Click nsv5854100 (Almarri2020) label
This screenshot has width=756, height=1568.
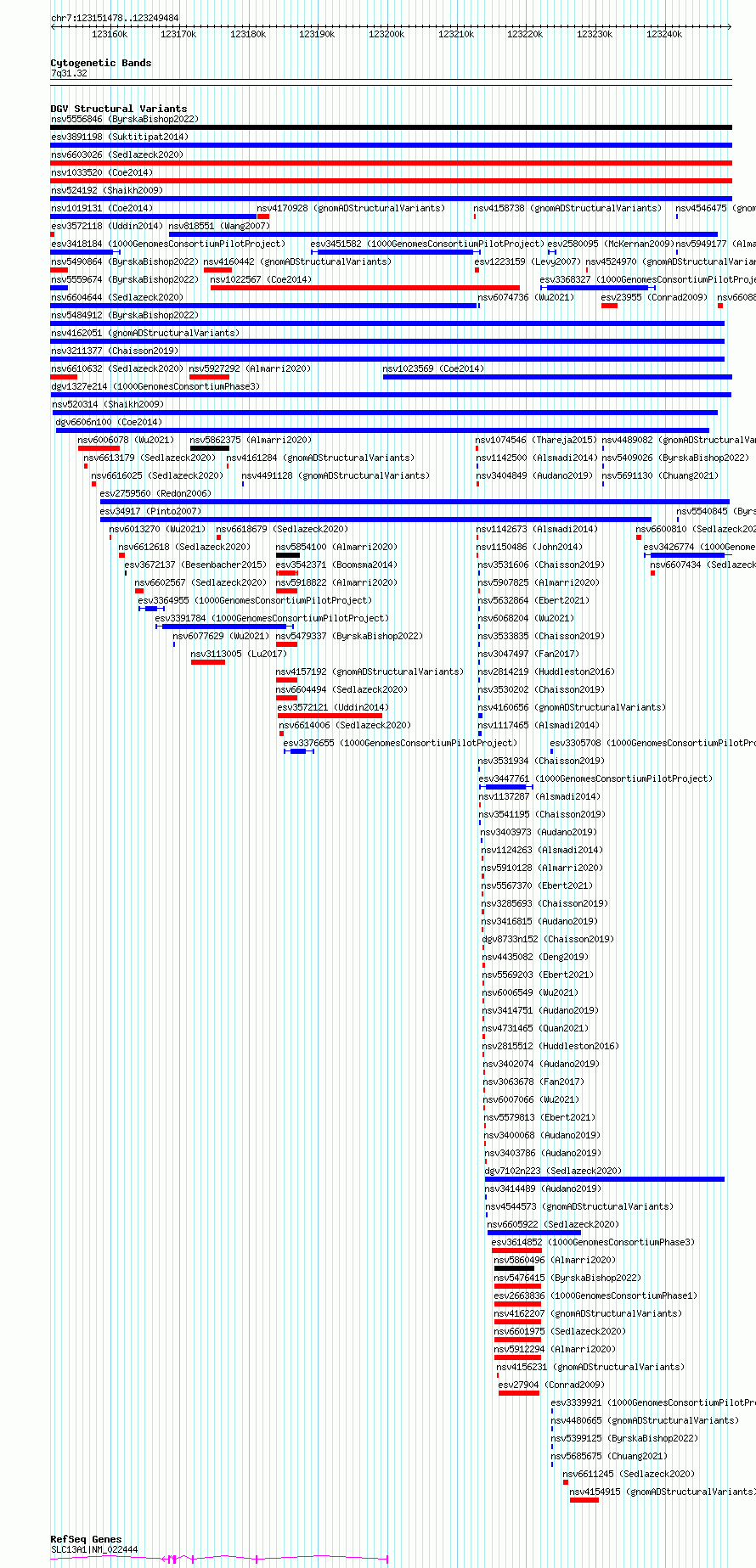(x=336, y=547)
